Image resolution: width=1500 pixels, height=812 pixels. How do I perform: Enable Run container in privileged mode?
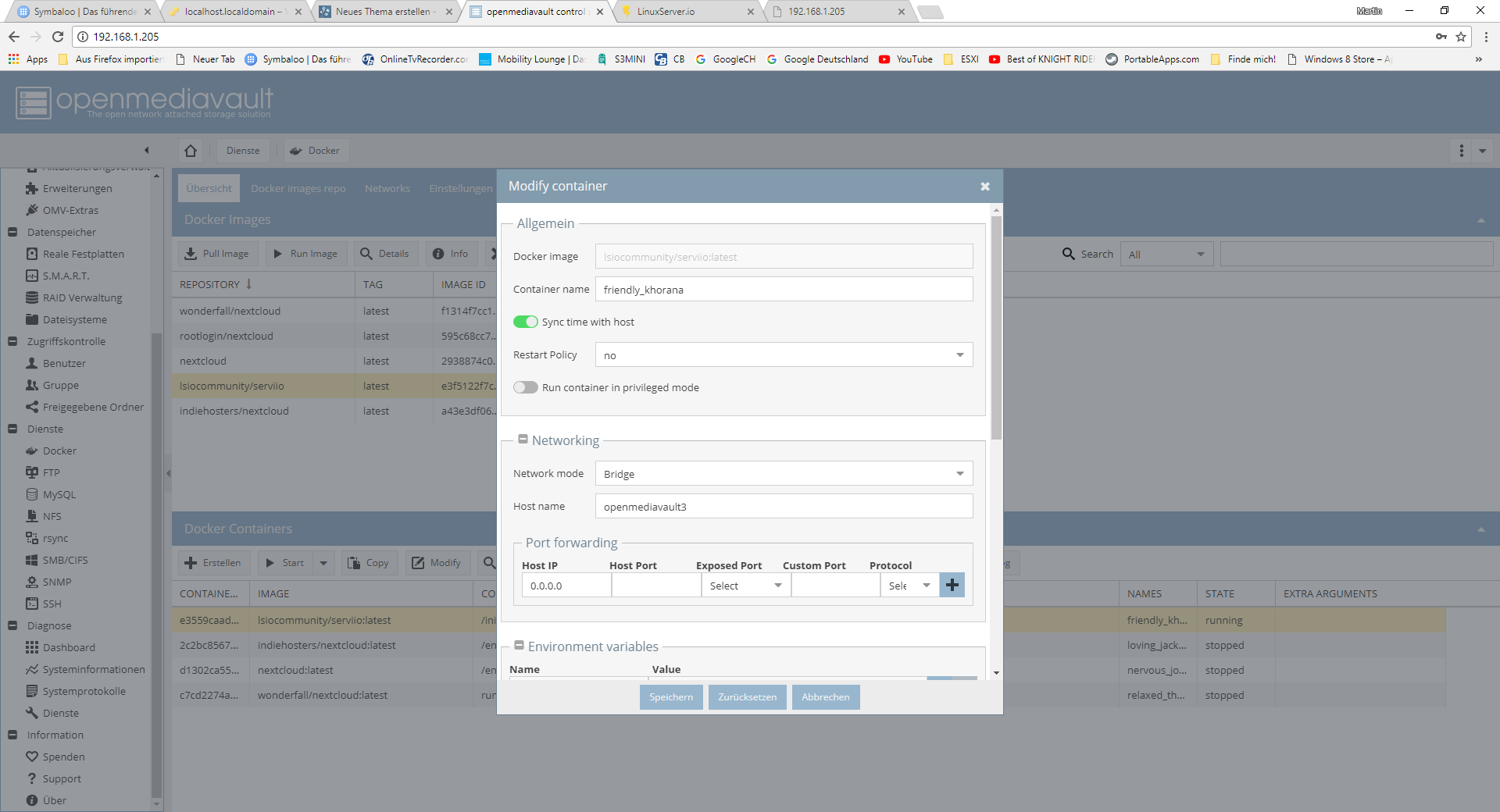click(x=526, y=387)
